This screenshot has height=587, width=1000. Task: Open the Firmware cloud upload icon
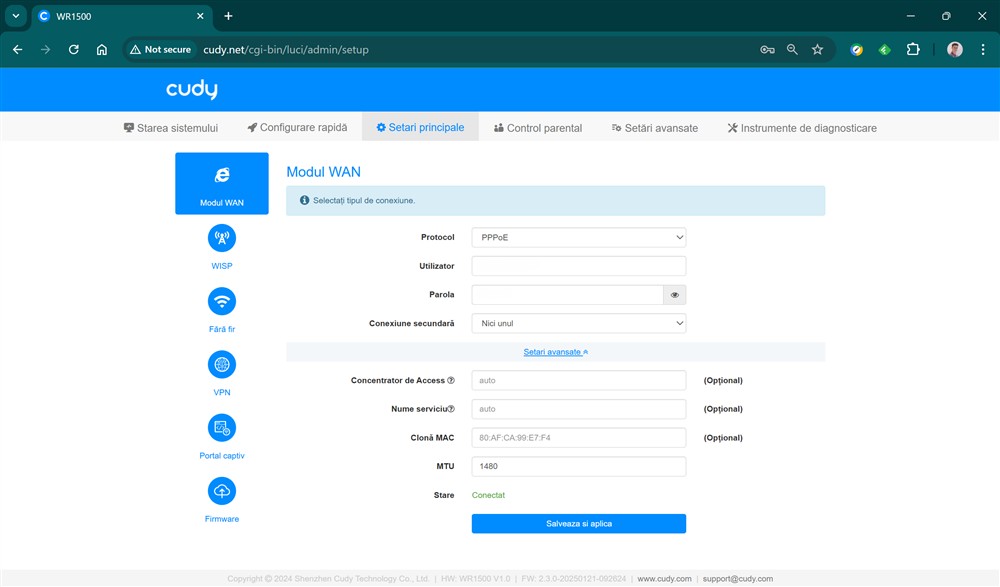click(222, 491)
